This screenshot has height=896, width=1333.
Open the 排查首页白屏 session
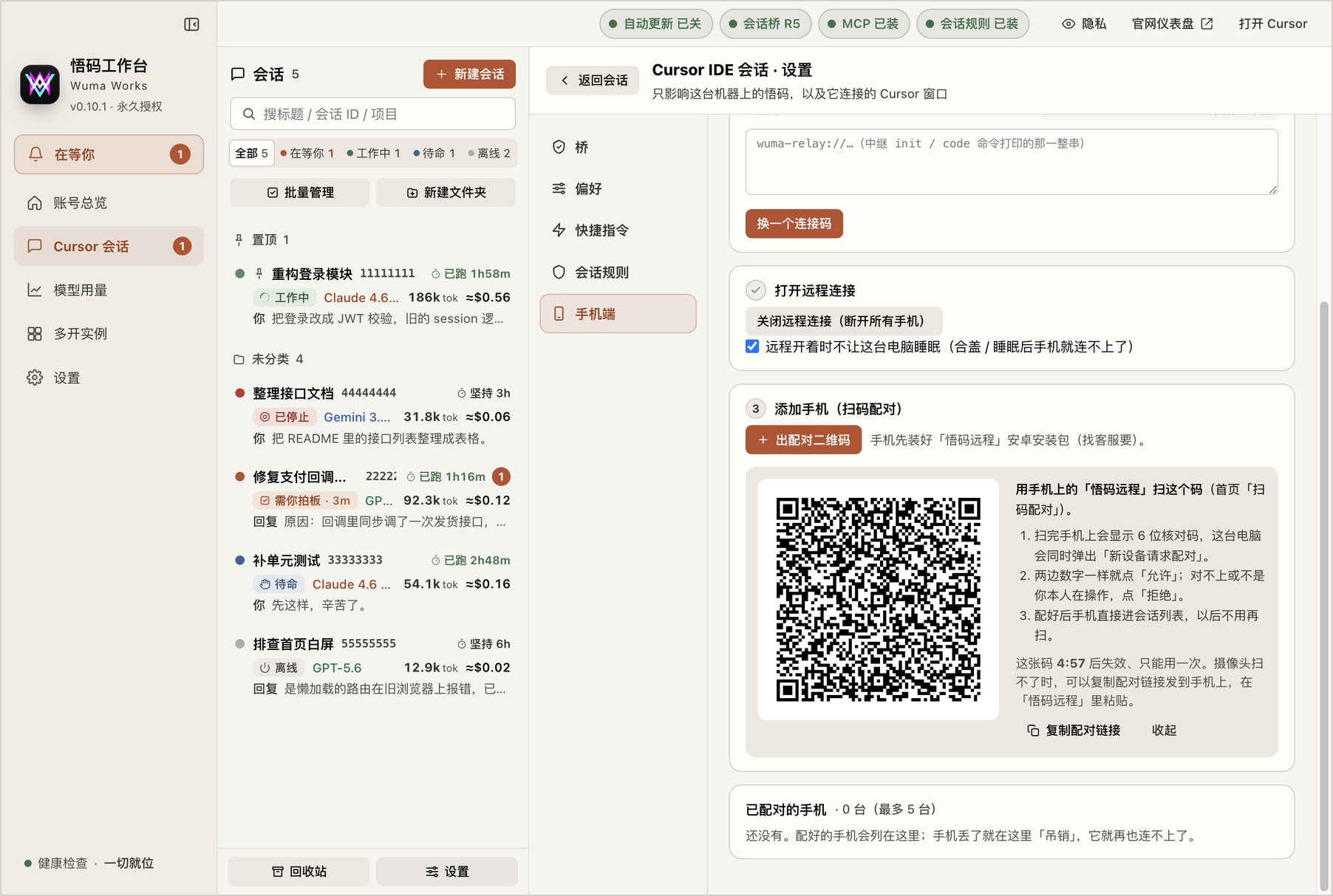[x=372, y=666]
